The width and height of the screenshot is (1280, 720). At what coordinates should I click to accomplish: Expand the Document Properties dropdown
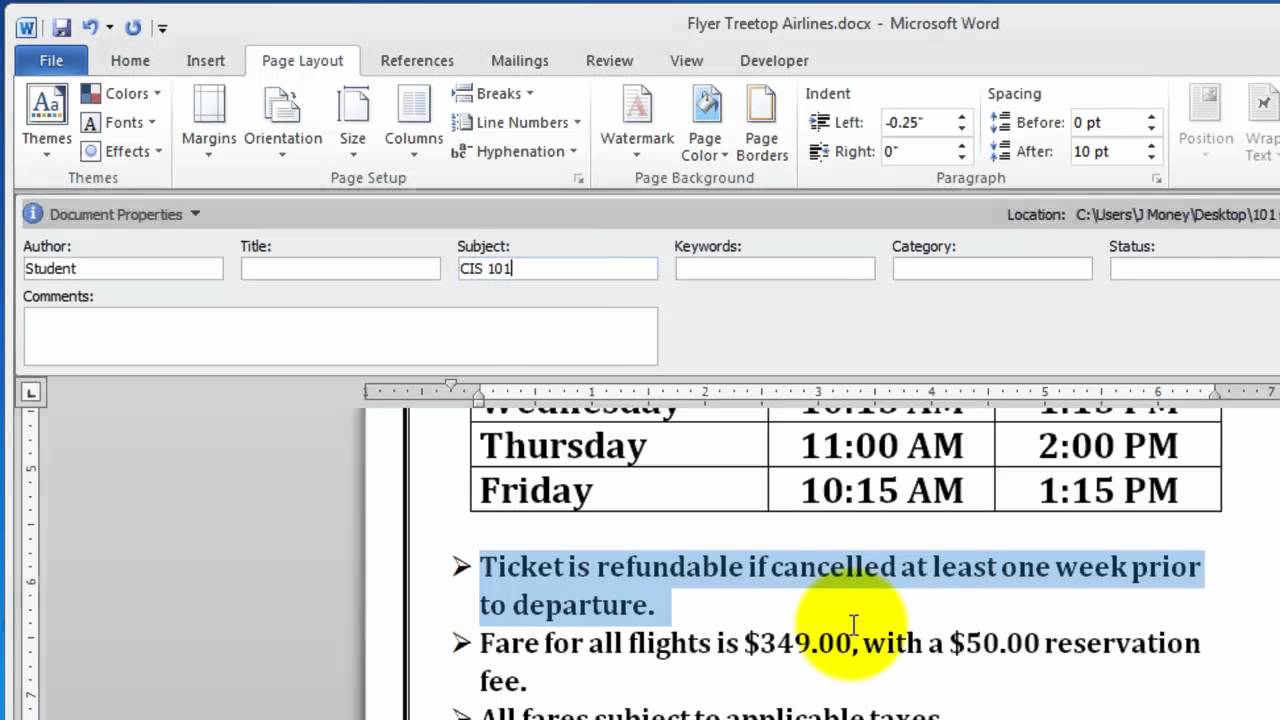click(195, 214)
